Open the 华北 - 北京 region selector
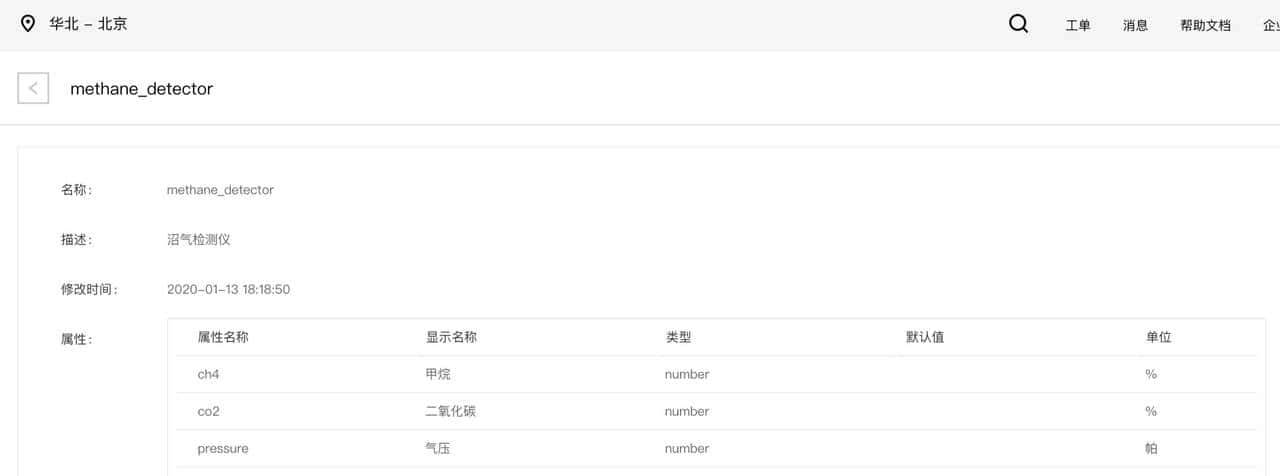Image resolution: width=1280 pixels, height=476 pixels. coord(88,24)
